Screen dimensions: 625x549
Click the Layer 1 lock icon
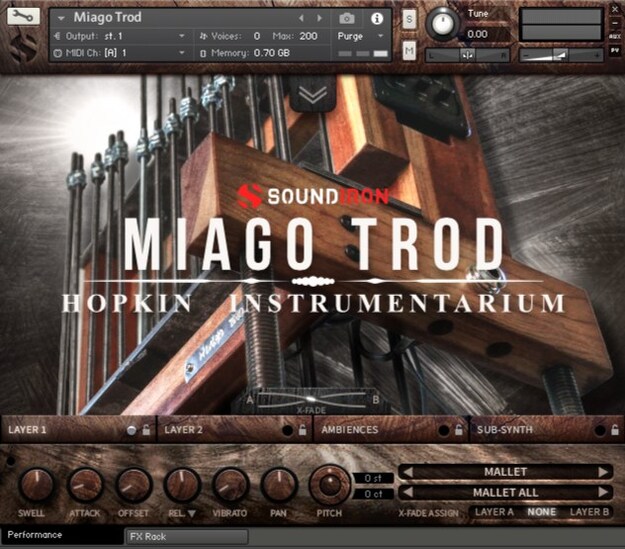click(x=146, y=429)
